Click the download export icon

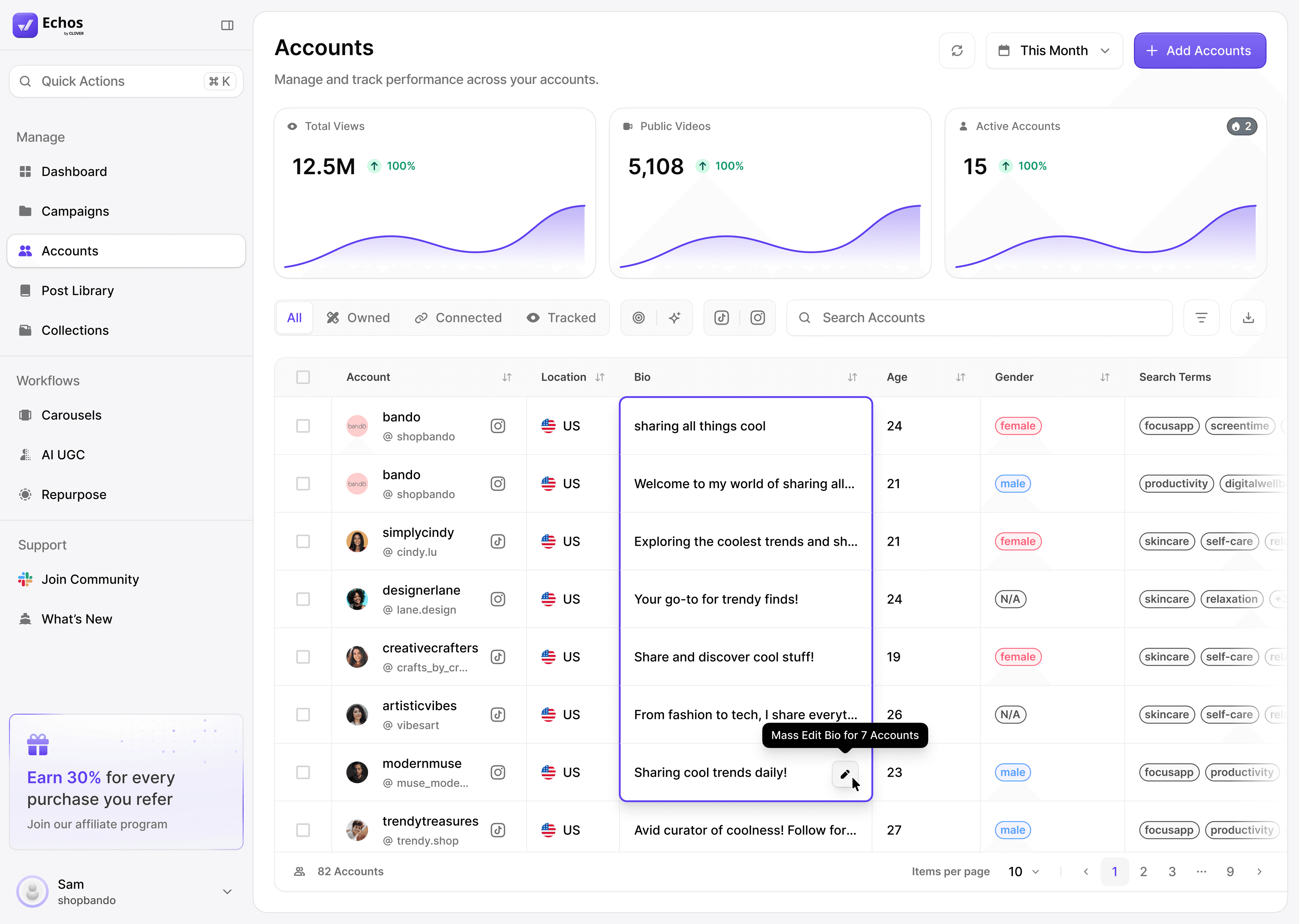point(1248,317)
